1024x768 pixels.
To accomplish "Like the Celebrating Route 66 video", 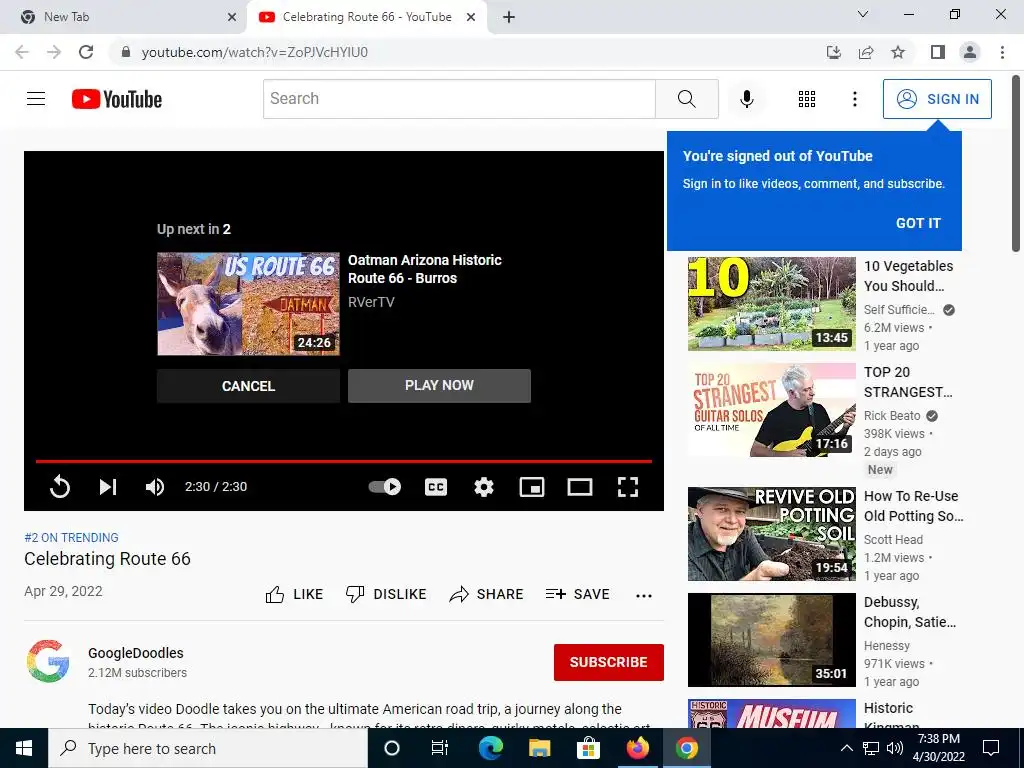I will point(294,594).
